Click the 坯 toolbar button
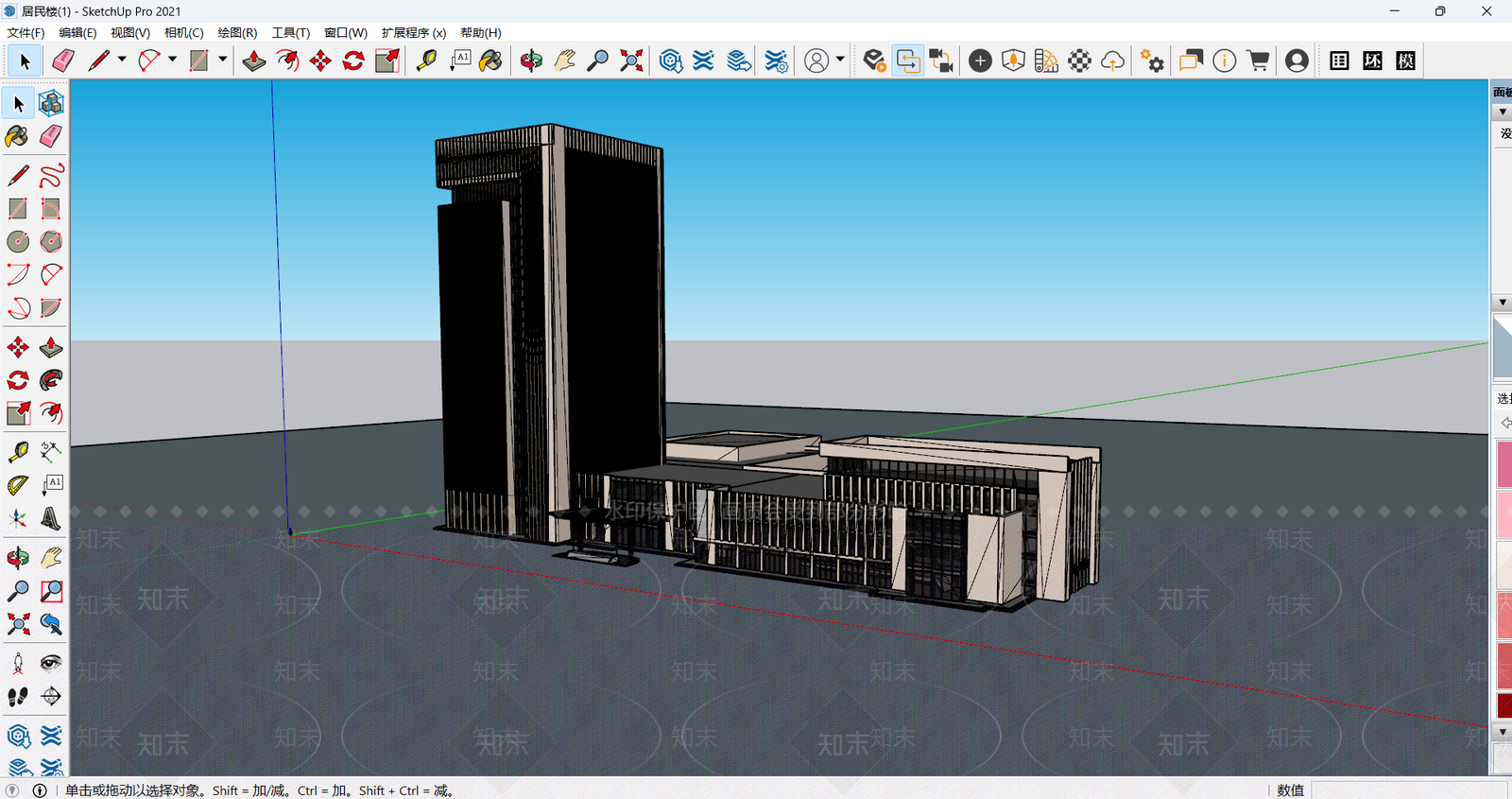 (1372, 61)
